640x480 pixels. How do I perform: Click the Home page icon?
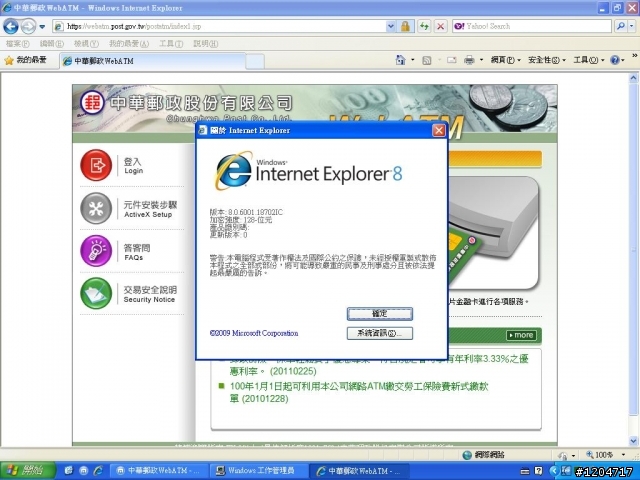click(400, 60)
